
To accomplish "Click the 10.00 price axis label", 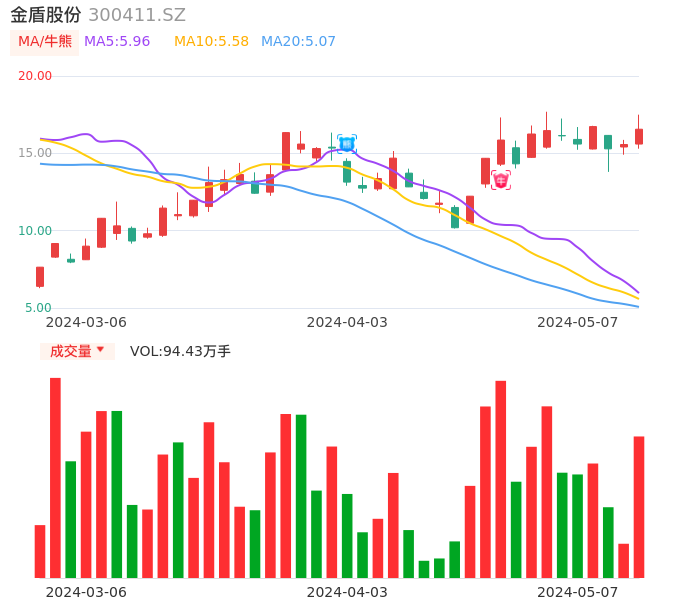I will (x=35, y=231).
